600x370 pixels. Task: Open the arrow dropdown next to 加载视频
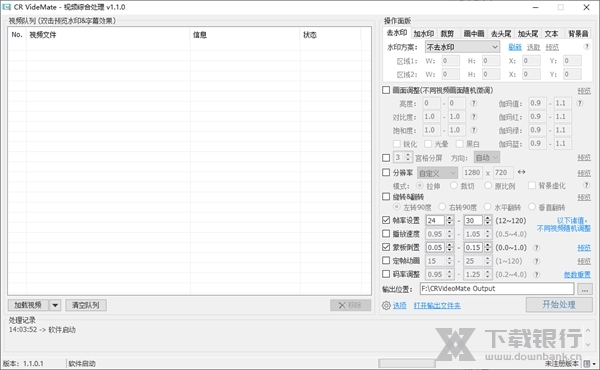pos(55,305)
